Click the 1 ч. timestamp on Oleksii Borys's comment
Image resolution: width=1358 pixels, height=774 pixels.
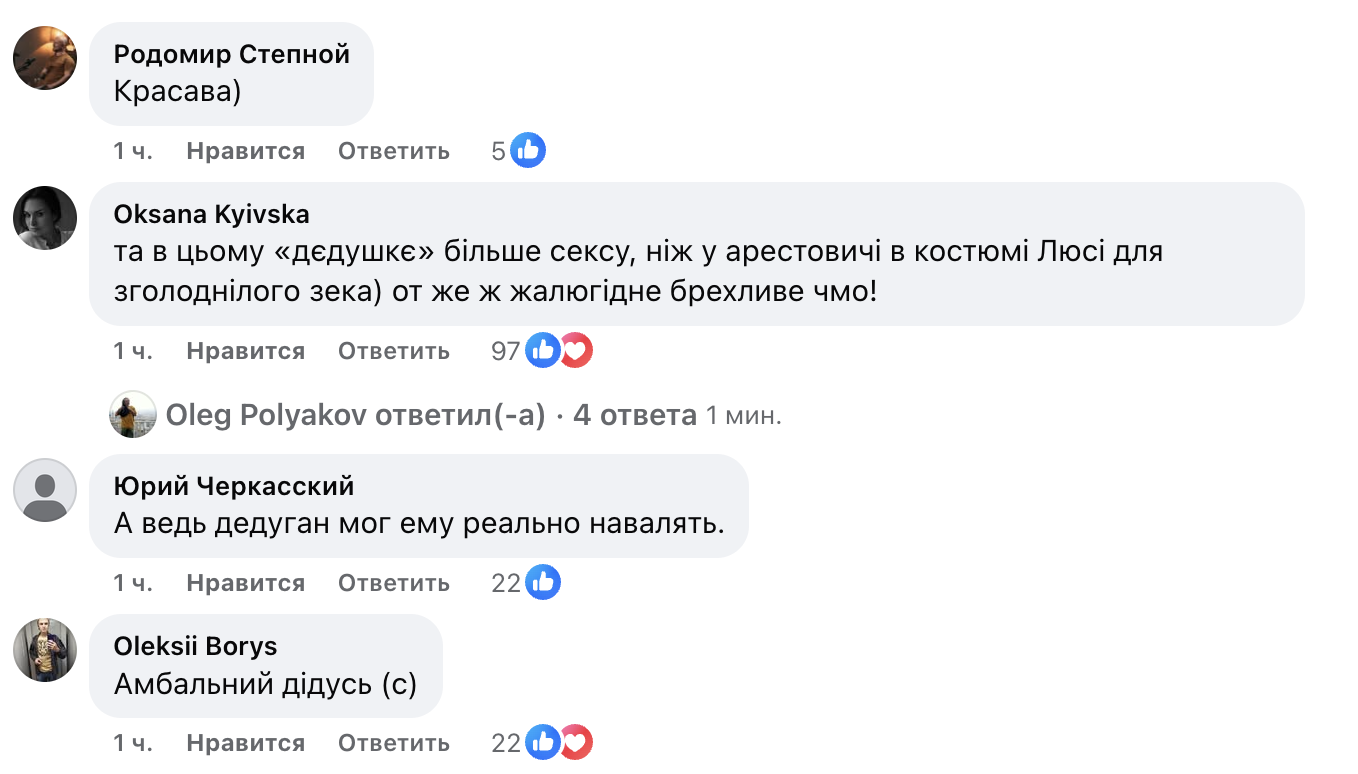[x=133, y=743]
